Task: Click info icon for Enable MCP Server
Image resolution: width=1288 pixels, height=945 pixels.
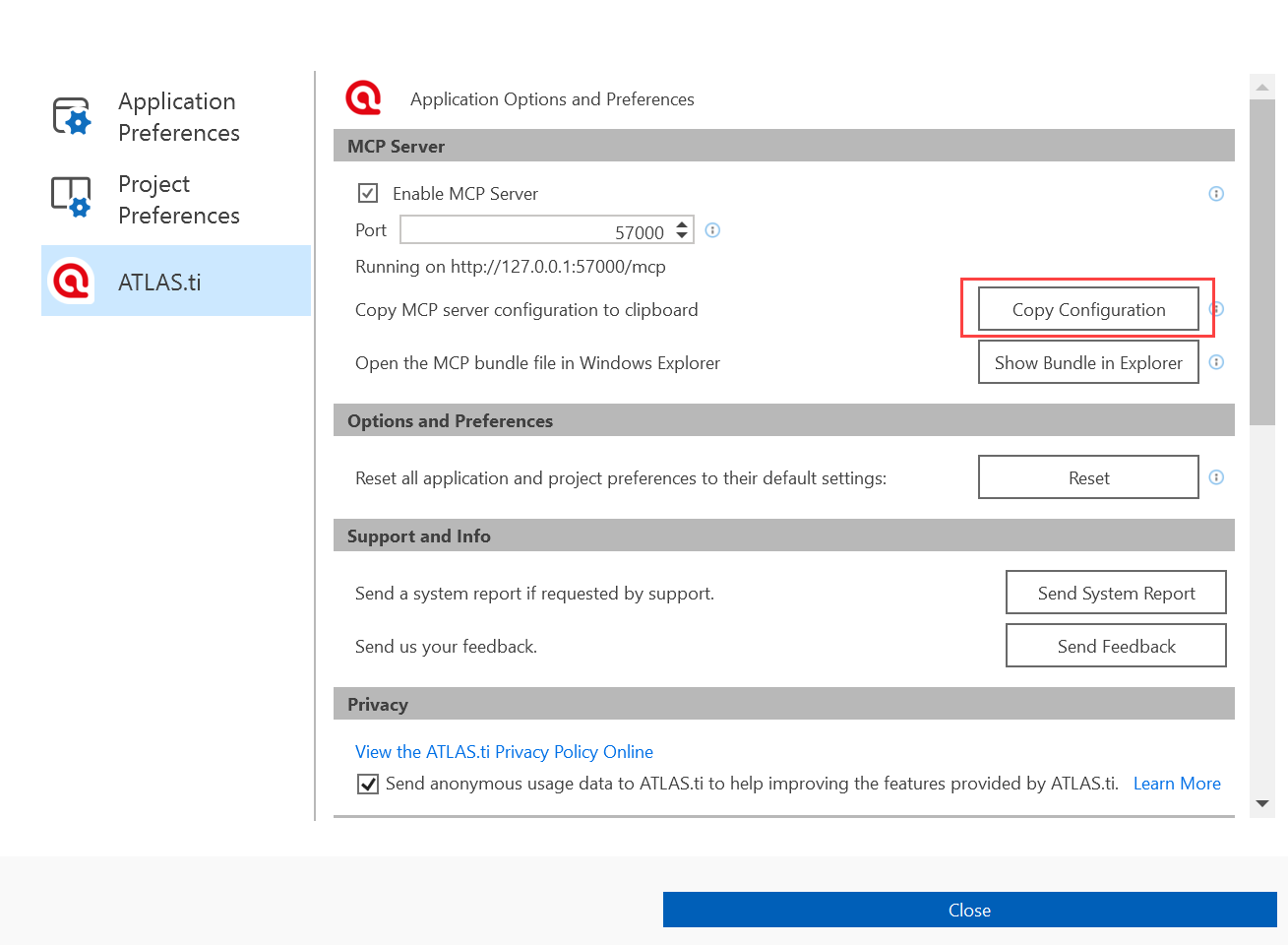Action: [1216, 194]
